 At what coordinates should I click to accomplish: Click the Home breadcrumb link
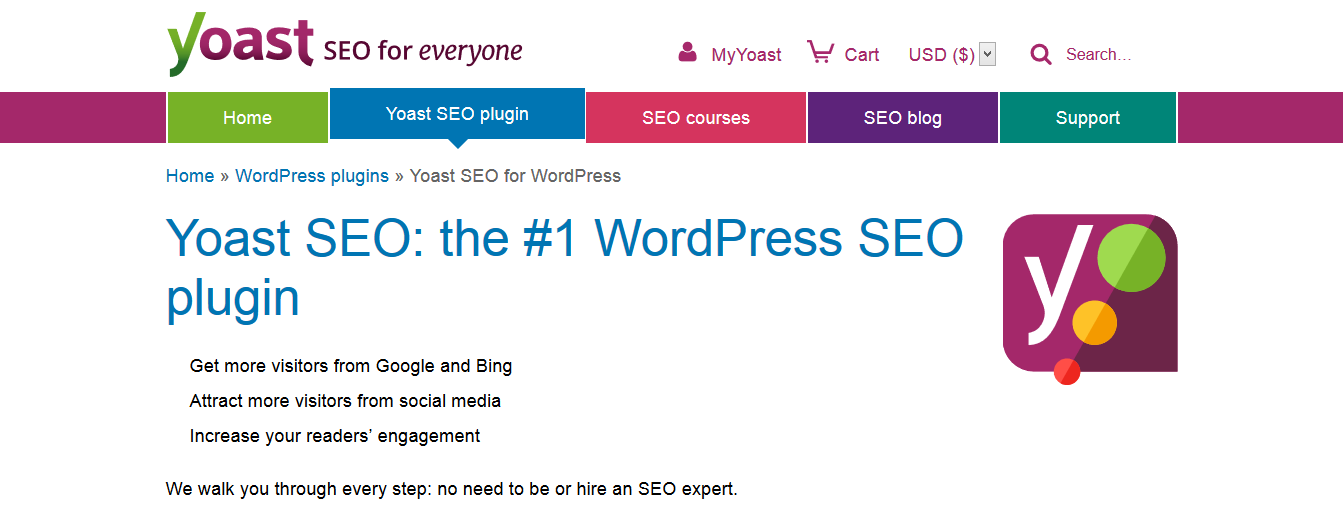(190, 176)
